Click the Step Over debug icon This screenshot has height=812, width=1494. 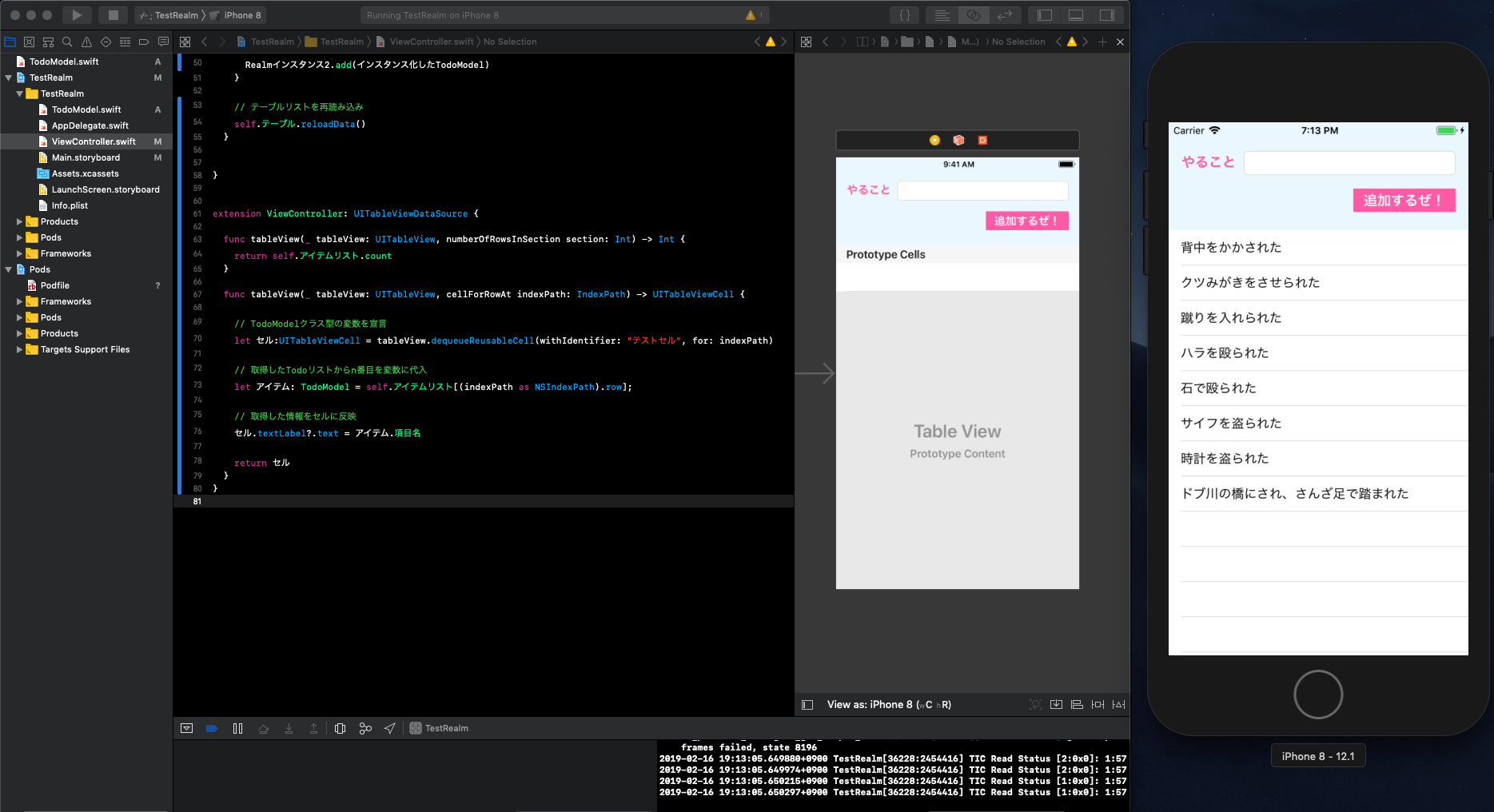(263, 728)
